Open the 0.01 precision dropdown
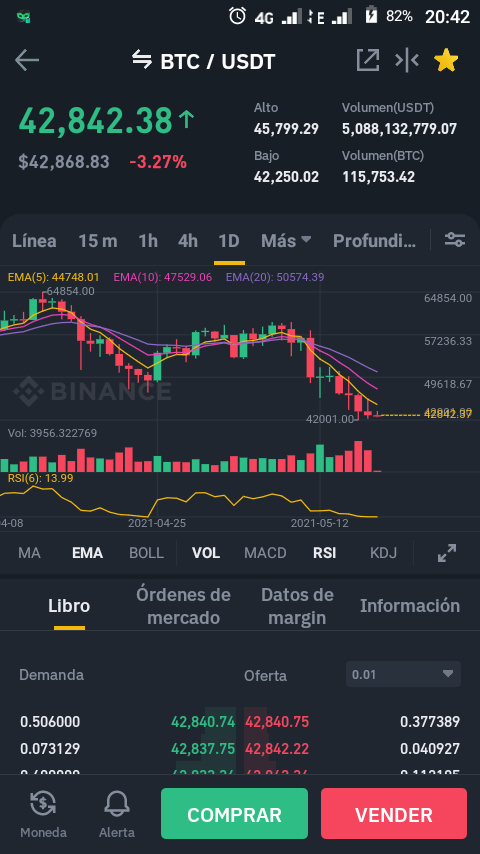The image size is (480, 854). pyautogui.click(x=404, y=674)
